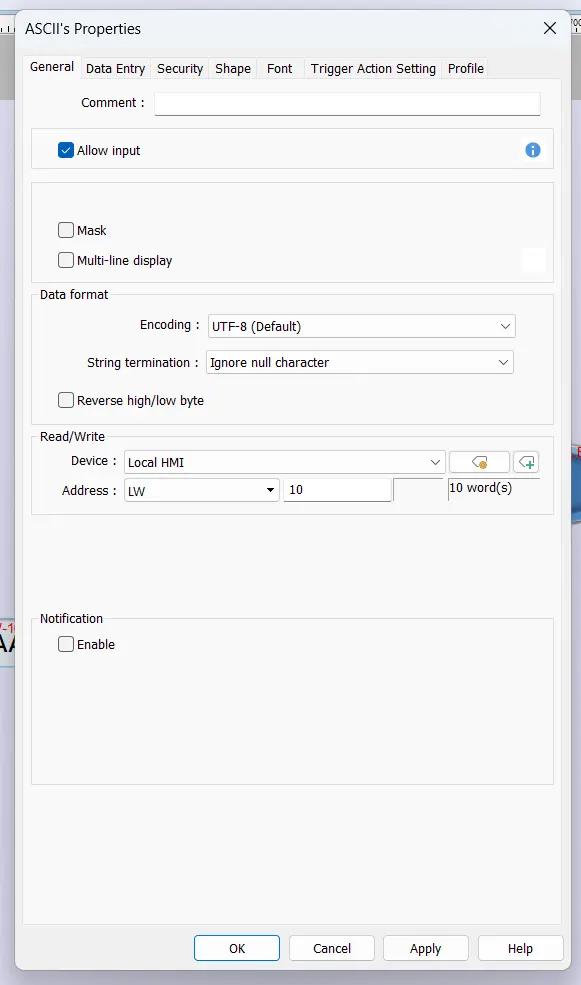This screenshot has width=581, height=985.
Task: Tick the Notification Enable checkbox
Action: pyautogui.click(x=66, y=644)
